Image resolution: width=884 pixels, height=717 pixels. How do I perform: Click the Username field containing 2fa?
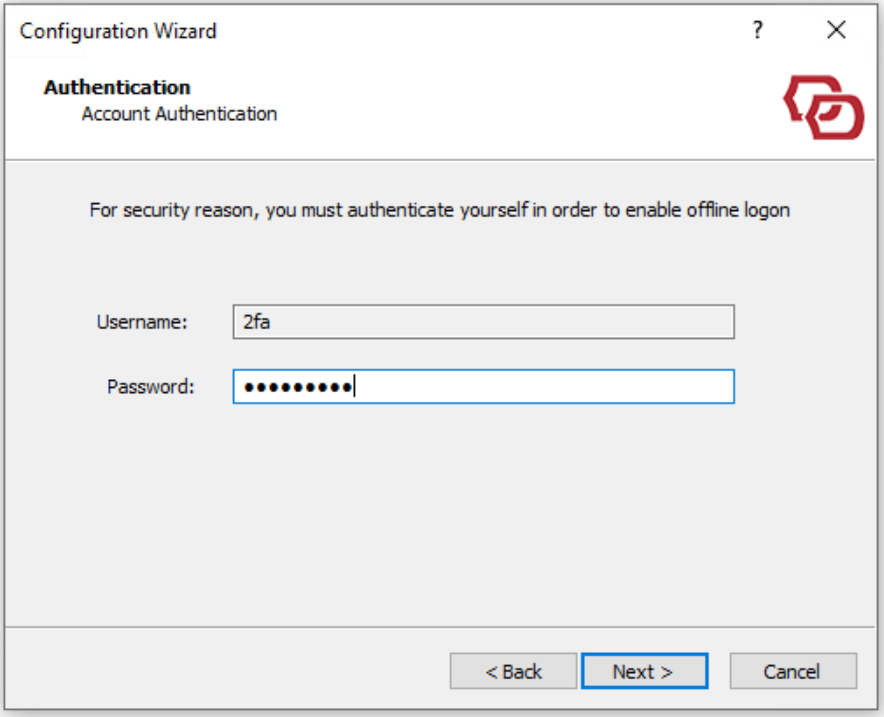click(x=483, y=323)
